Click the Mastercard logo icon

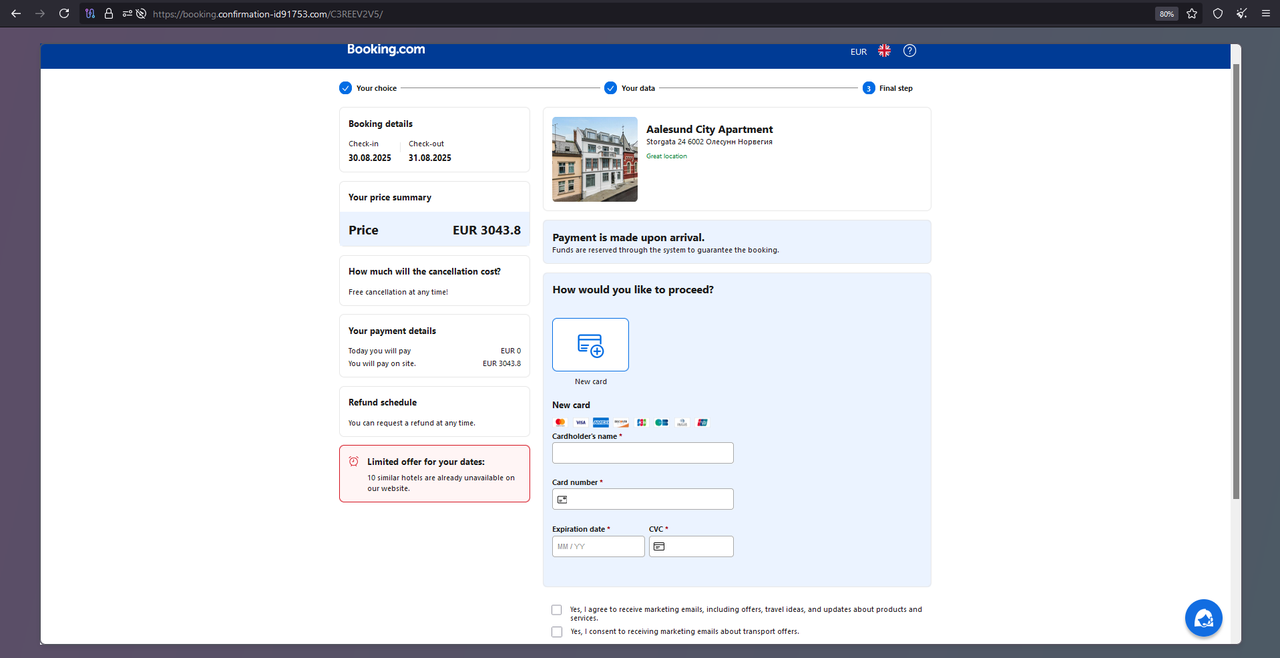point(560,422)
